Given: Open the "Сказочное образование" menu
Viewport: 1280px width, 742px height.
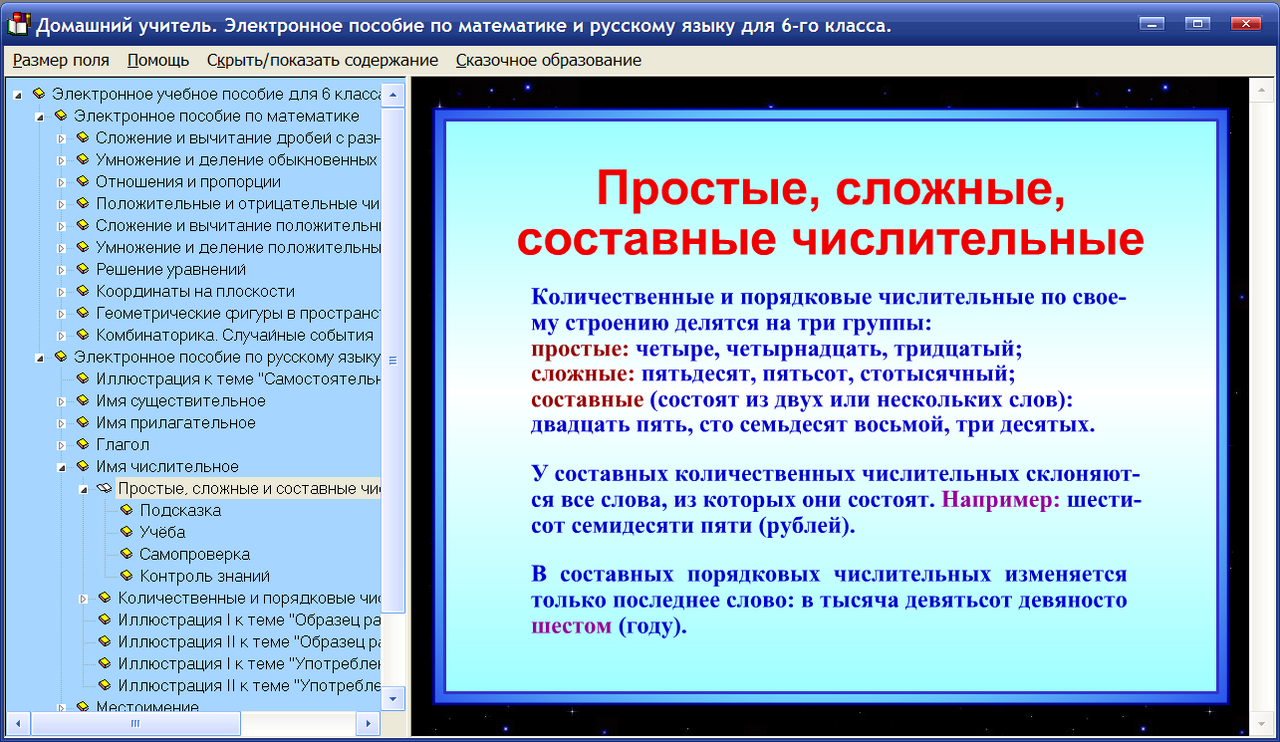Looking at the screenshot, I should click(x=548, y=60).
